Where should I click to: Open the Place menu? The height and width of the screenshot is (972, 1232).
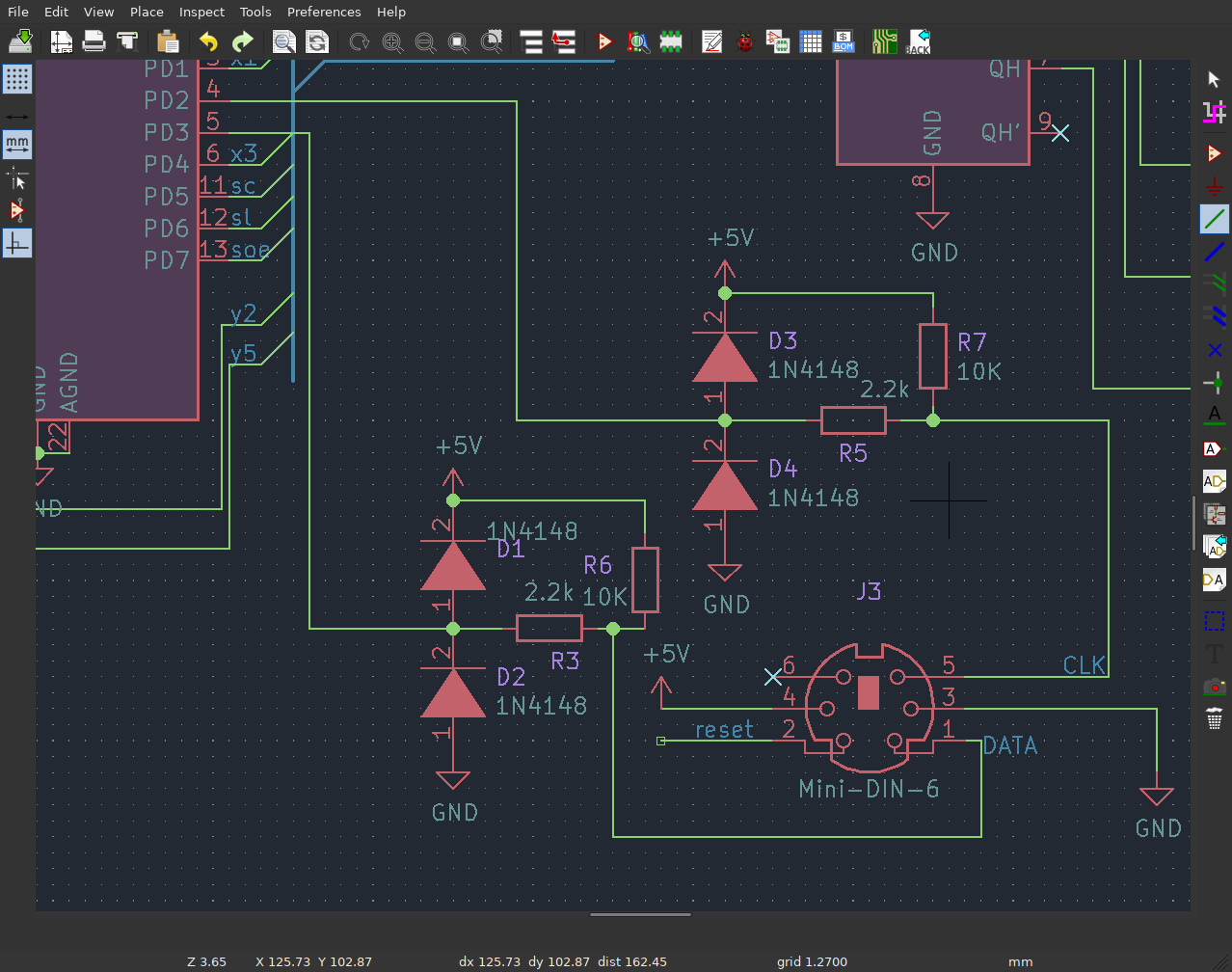(x=147, y=12)
